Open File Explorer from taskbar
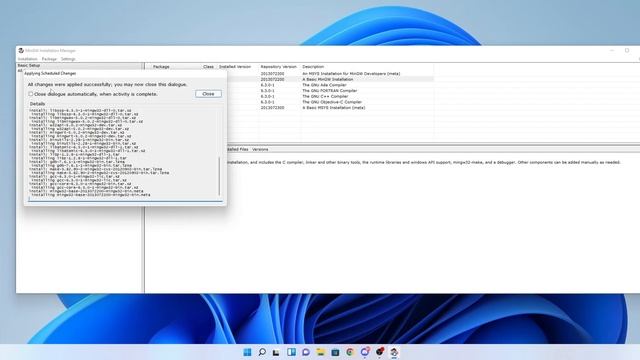The image size is (640, 360). coord(320,352)
